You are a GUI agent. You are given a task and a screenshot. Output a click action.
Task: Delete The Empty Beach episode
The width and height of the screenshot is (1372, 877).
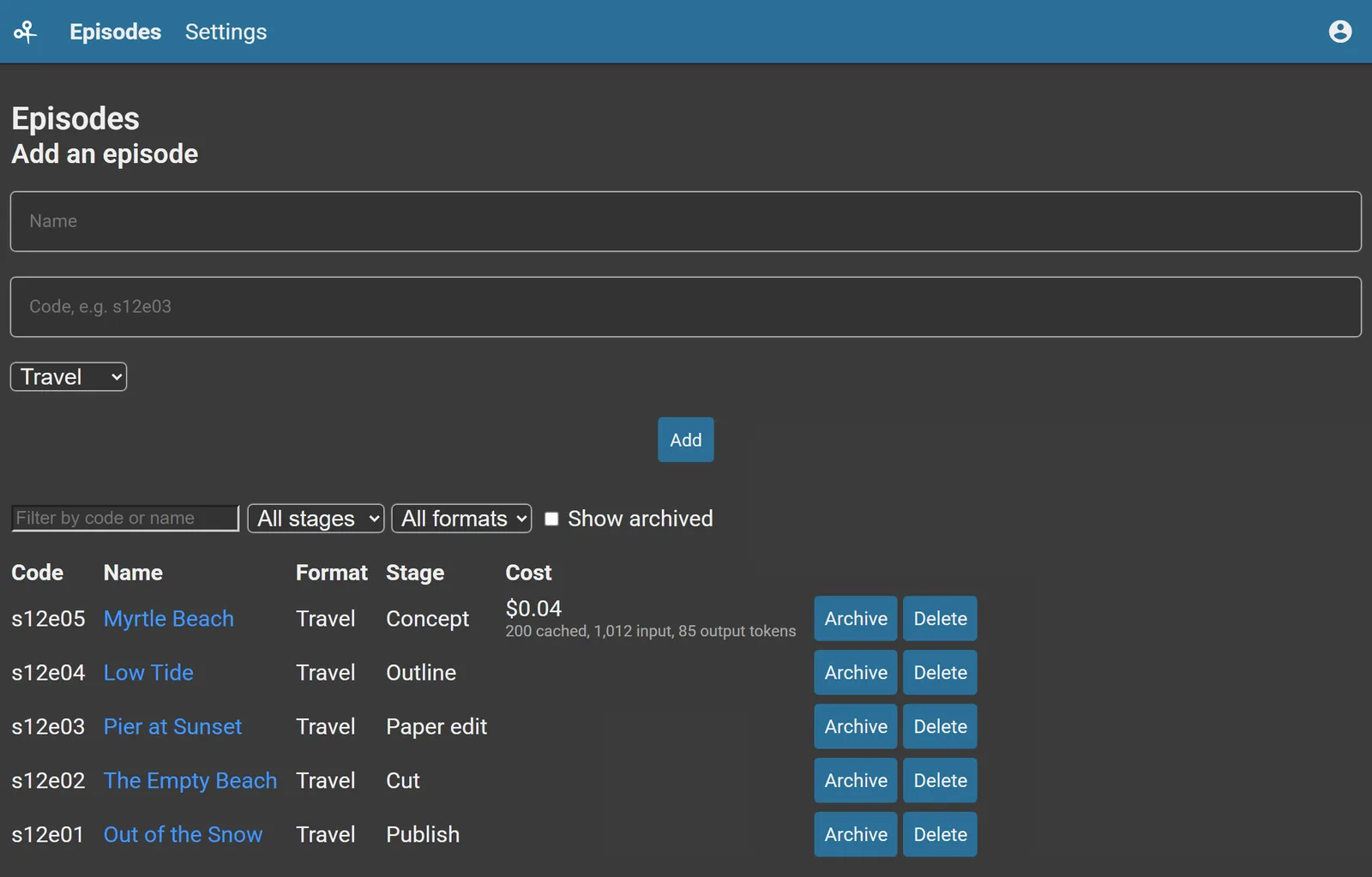[x=940, y=780]
